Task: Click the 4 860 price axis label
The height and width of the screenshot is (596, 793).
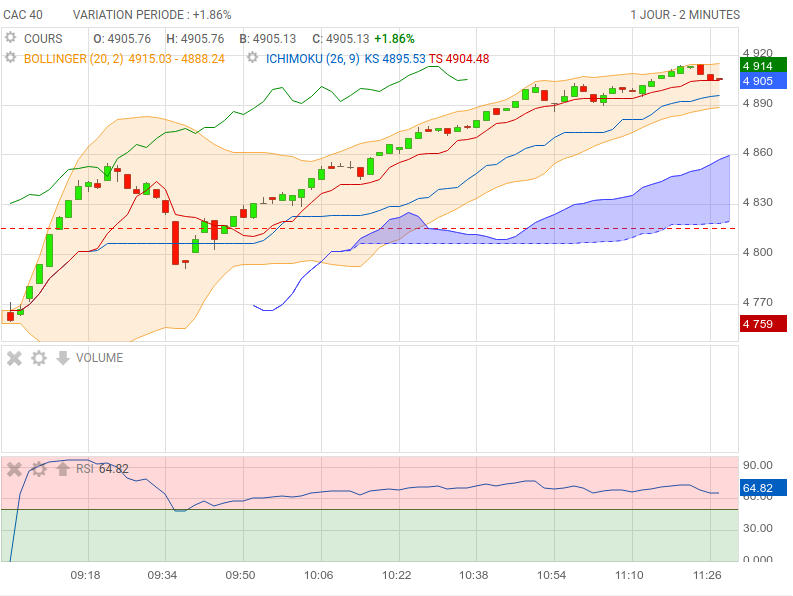Action: coord(758,152)
